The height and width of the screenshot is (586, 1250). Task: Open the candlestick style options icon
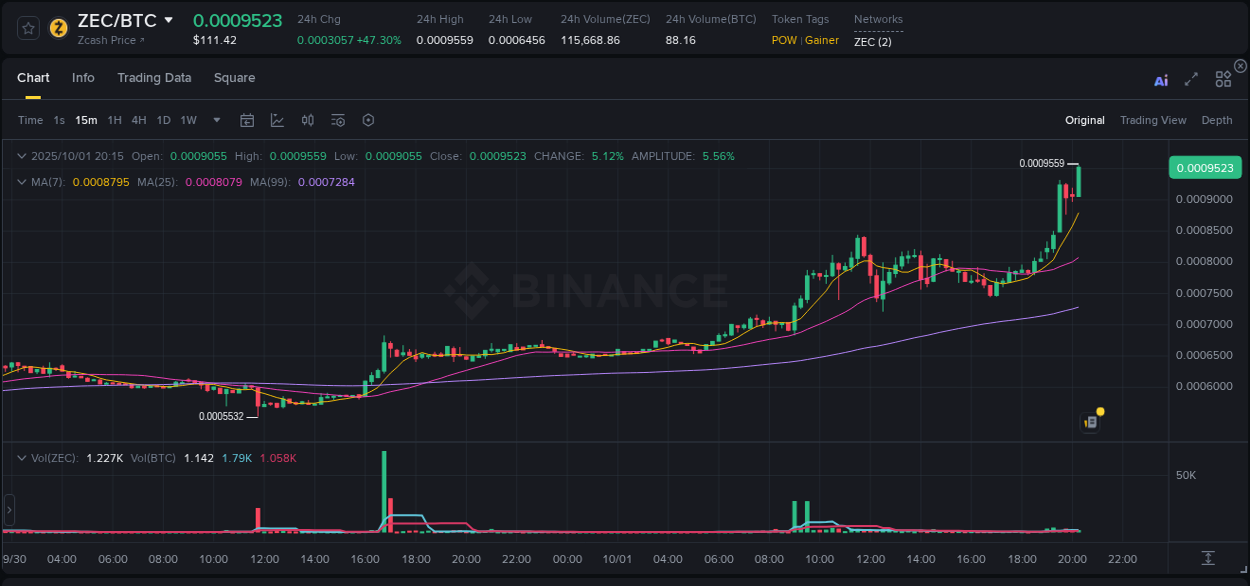point(308,120)
